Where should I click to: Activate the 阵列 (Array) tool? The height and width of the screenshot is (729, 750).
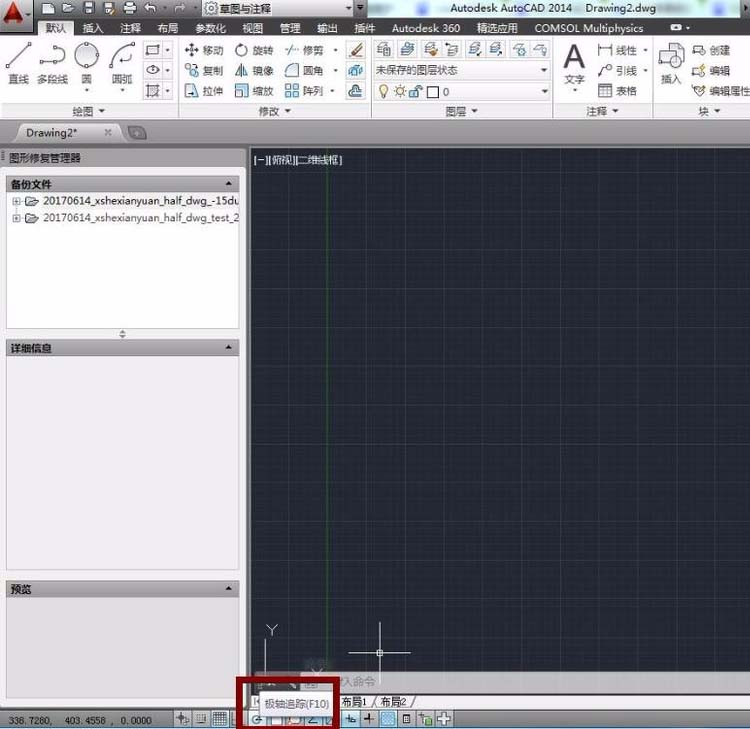[304, 91]
